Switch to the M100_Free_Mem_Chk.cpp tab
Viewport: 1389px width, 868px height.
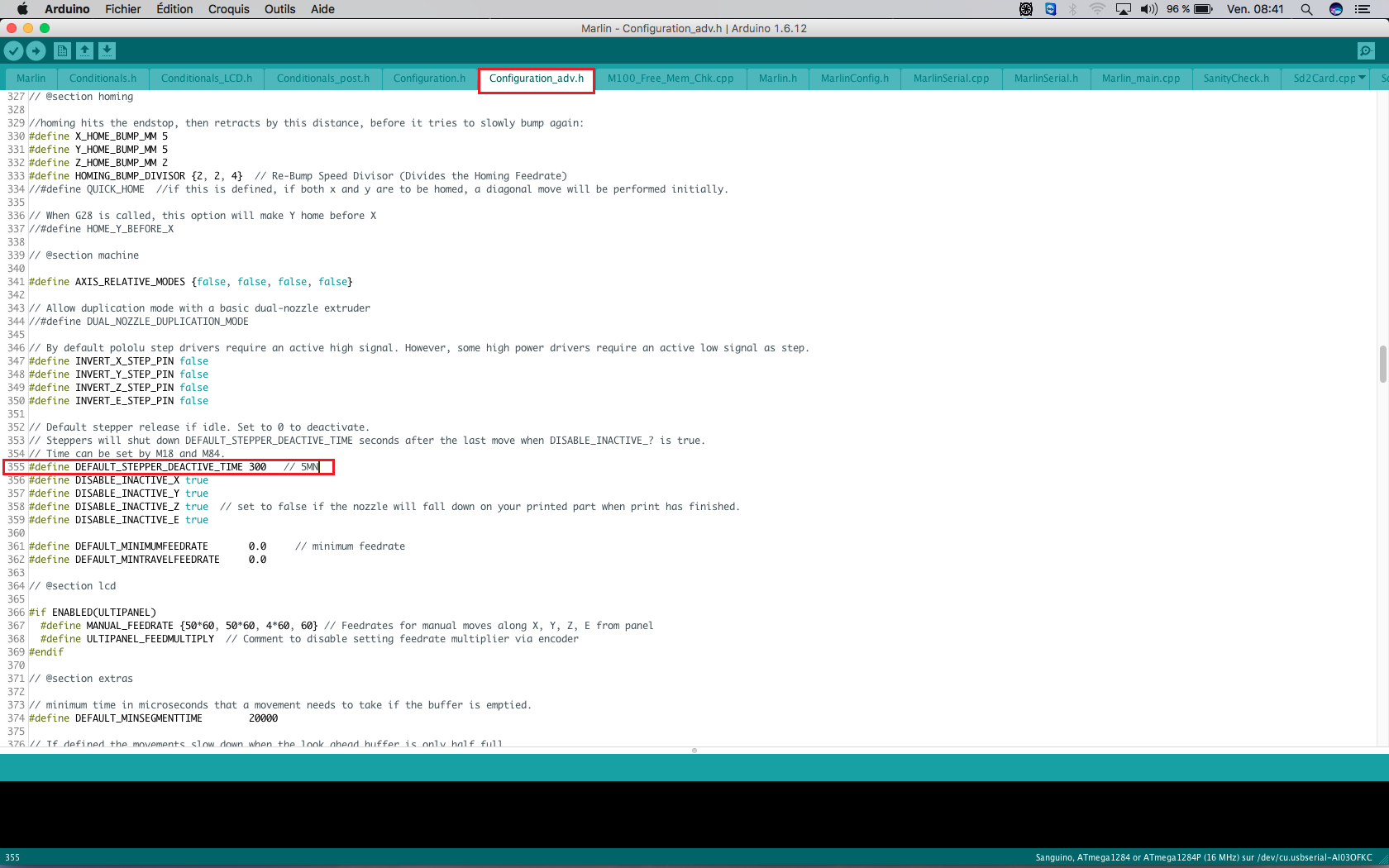click(x=671, y=79)
